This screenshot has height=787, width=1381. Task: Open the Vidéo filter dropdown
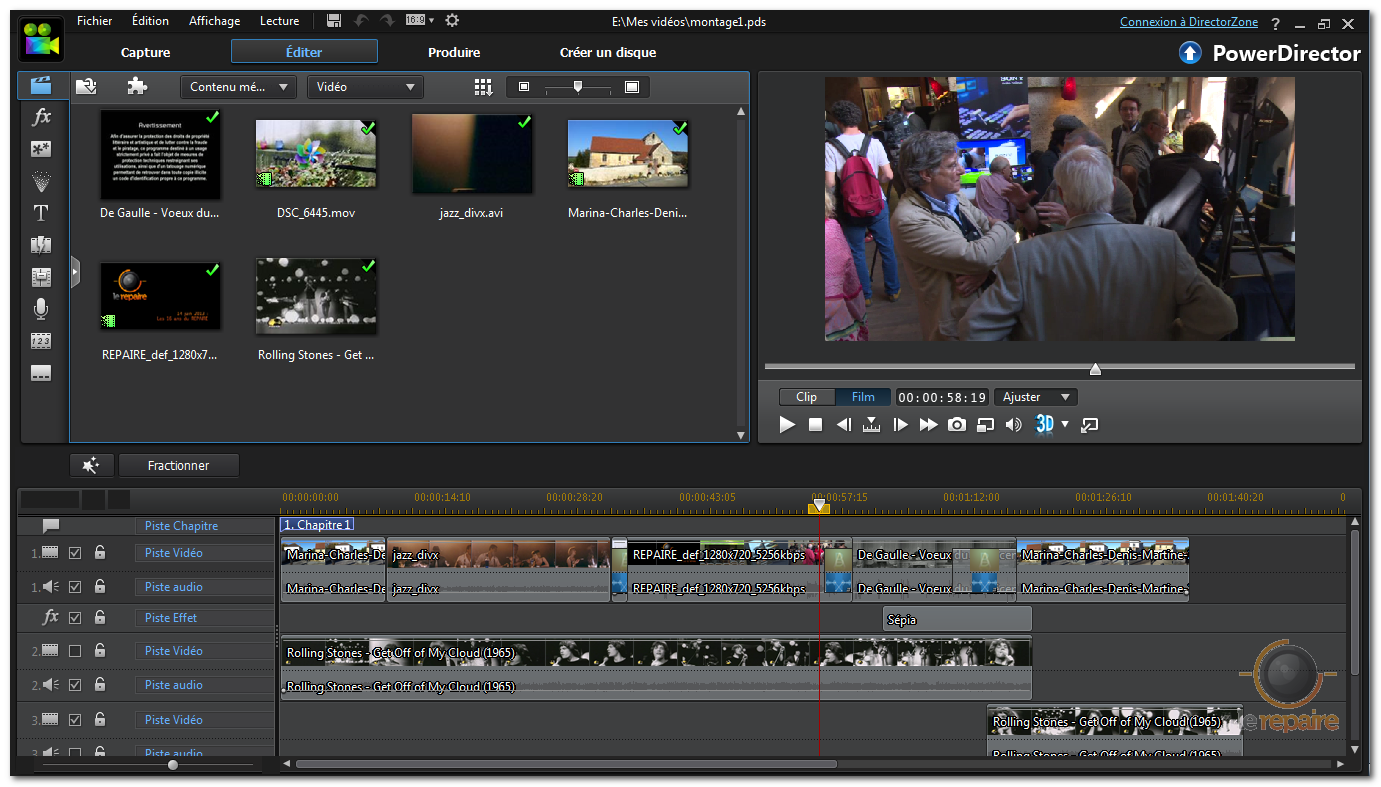tap(365, 87)
